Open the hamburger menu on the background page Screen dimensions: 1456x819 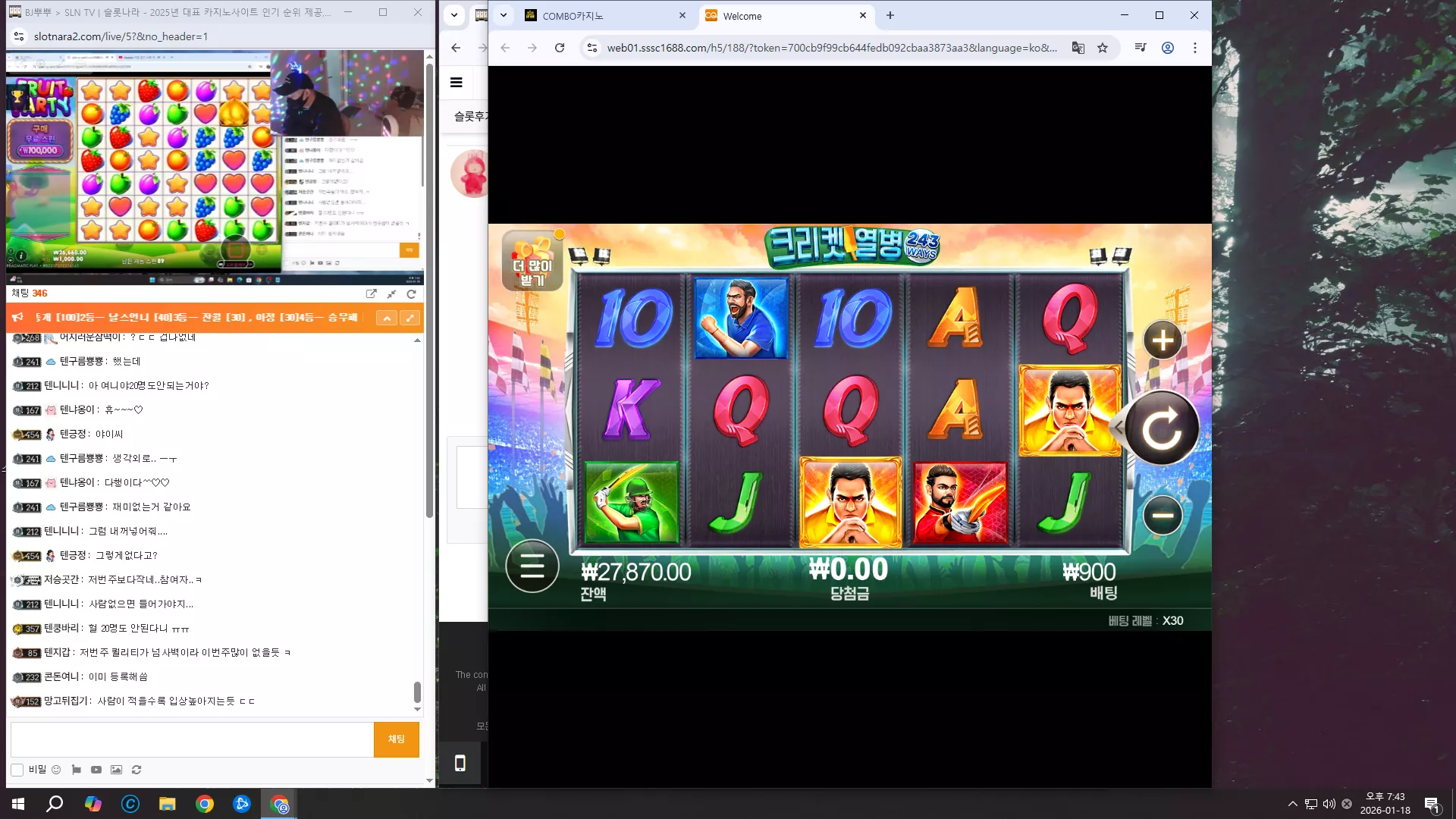point(457,83)
